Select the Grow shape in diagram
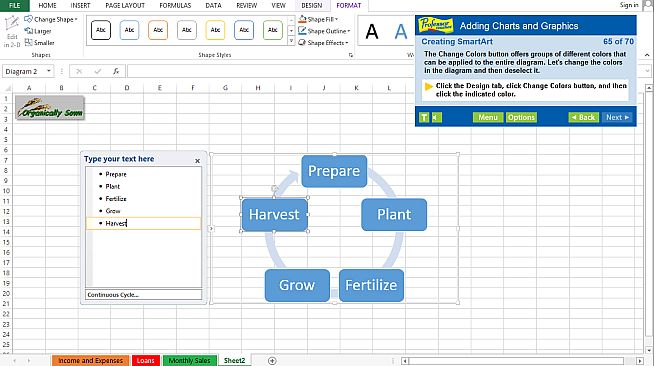Viewport: 654px width, 366px height. point(297,286)
